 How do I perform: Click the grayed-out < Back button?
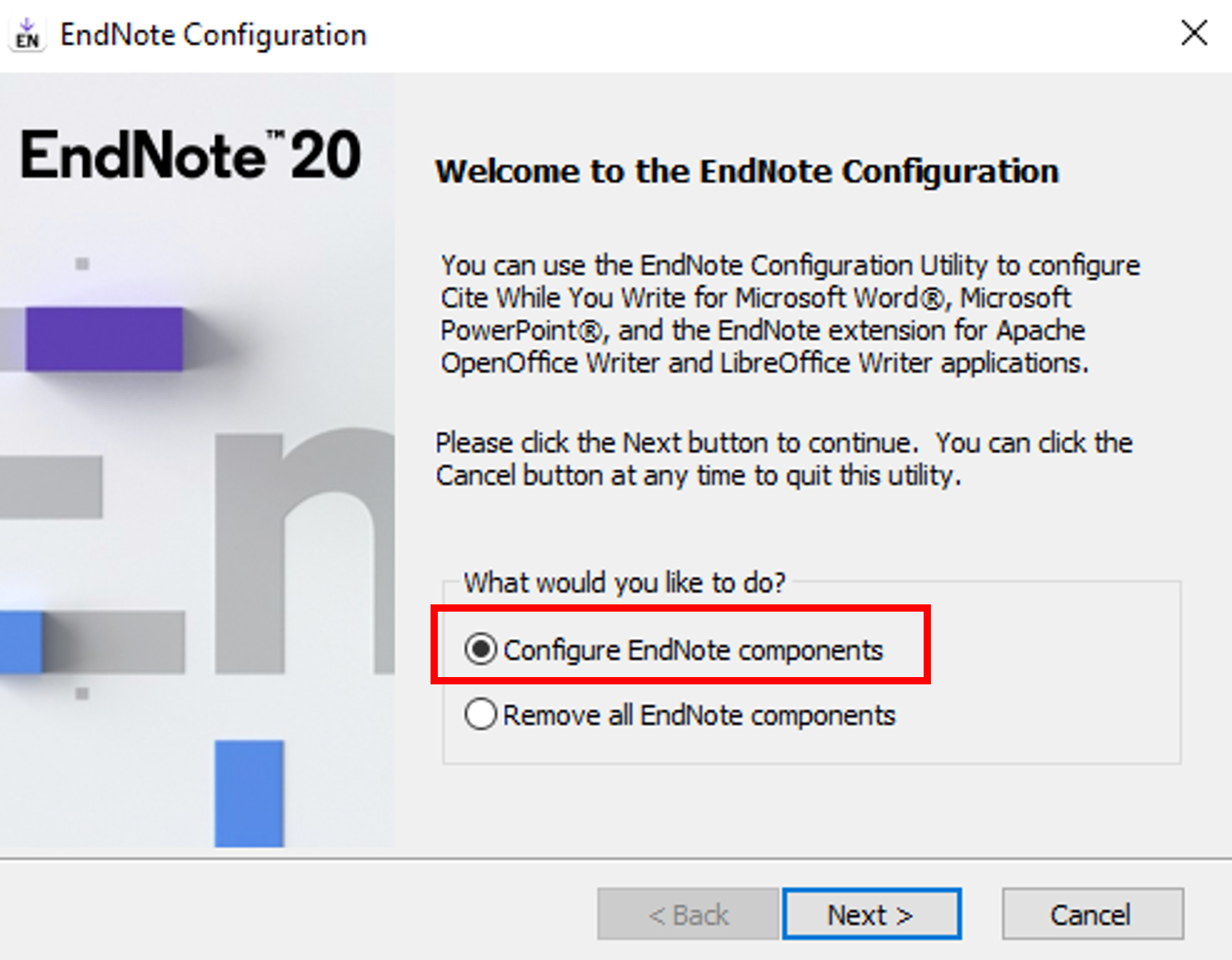(x=688, y=914)
